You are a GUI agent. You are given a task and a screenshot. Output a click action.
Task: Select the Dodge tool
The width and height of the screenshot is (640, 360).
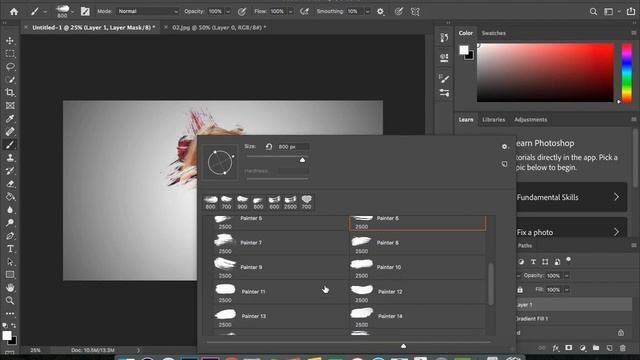10,223
